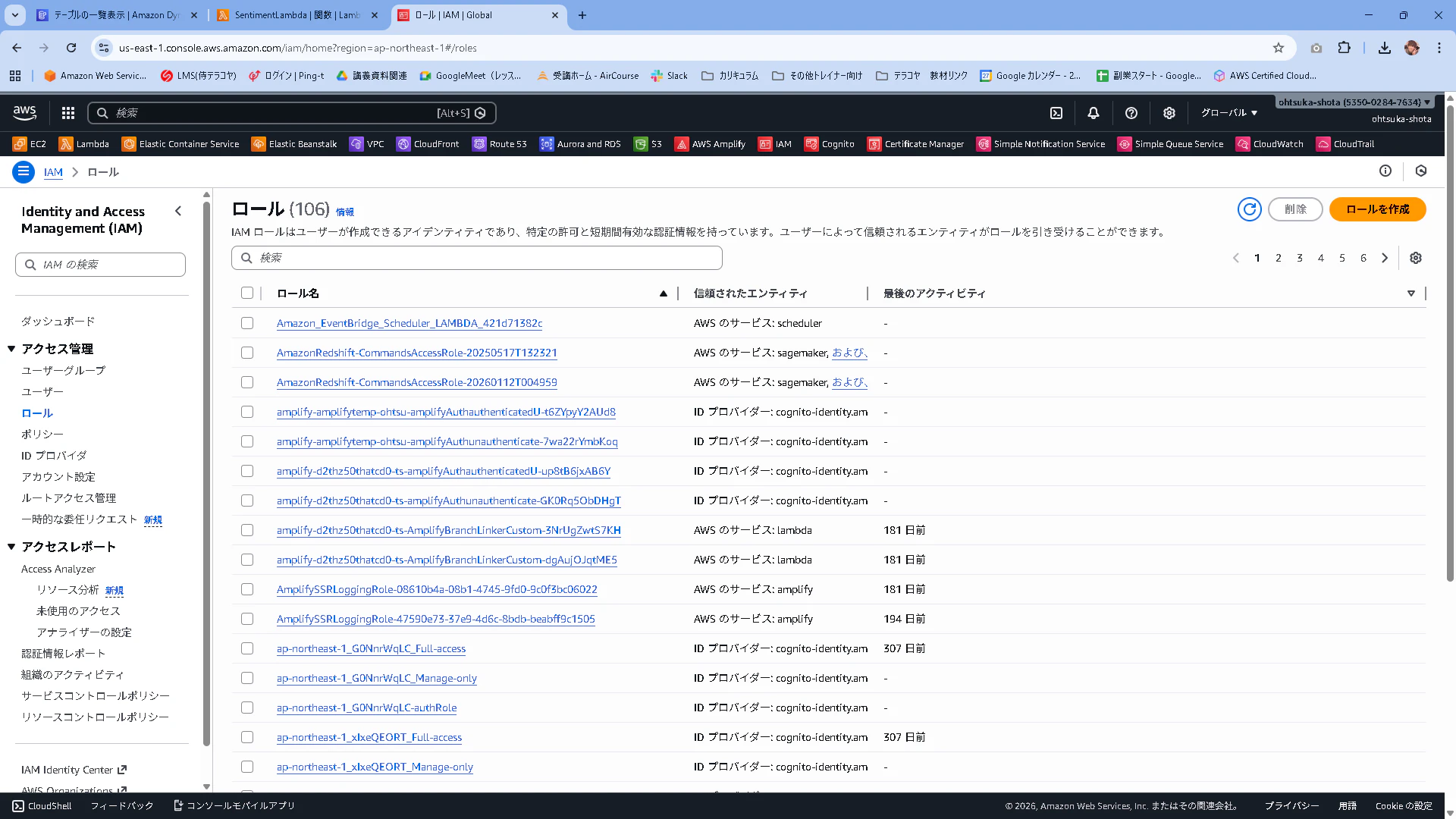1456x819 pixels.
Task: Click the 削除 button
Action: tap(1295, 209)
